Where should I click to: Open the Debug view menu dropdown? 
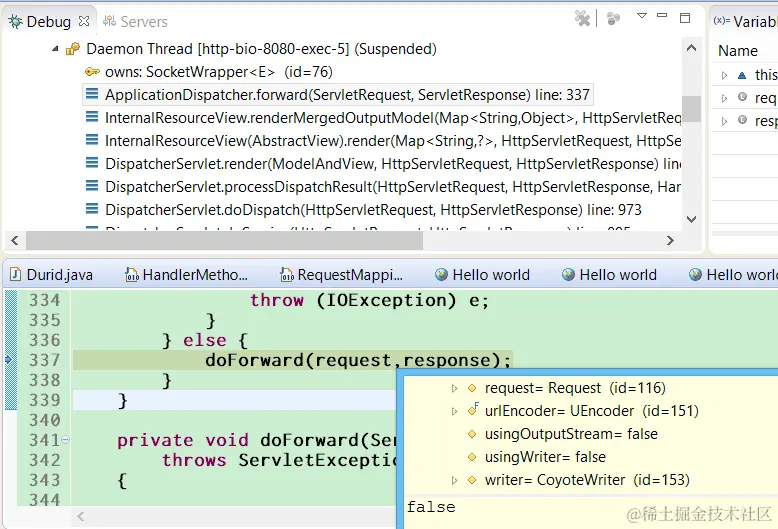642,16
